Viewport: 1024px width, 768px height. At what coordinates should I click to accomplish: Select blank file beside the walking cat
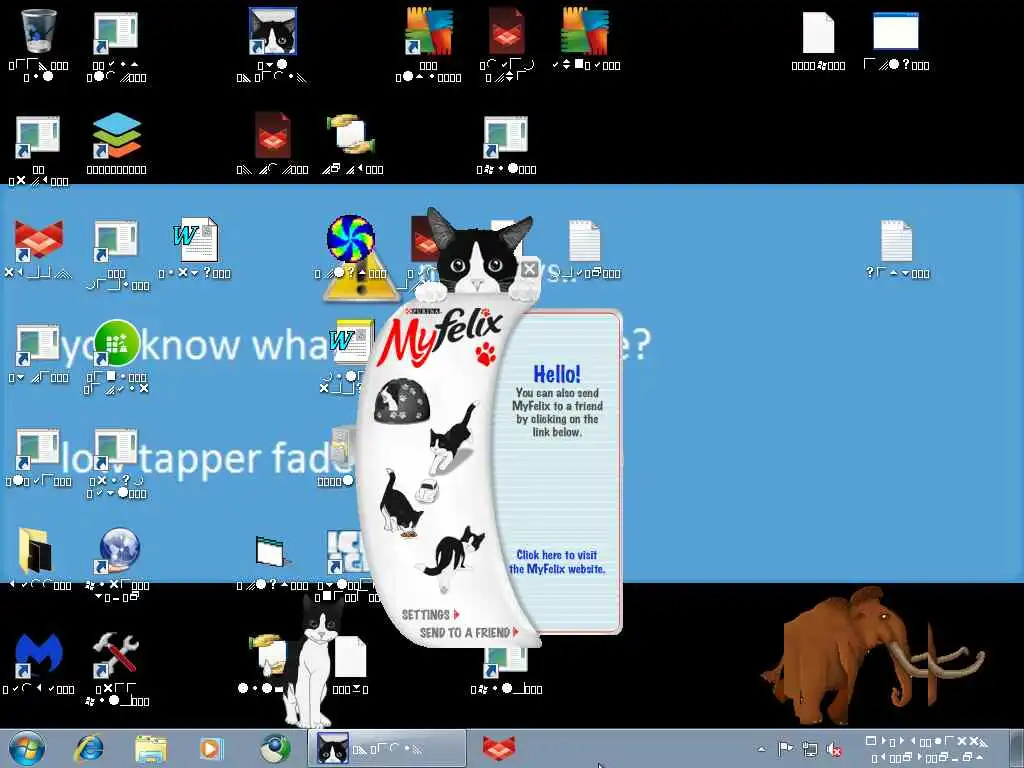click(x=350, y=656)
